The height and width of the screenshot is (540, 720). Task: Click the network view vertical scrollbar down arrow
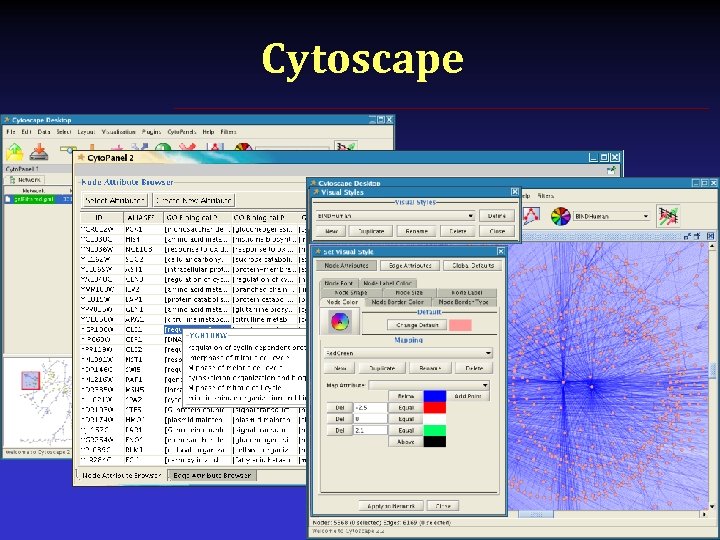[x=712, y=506]
